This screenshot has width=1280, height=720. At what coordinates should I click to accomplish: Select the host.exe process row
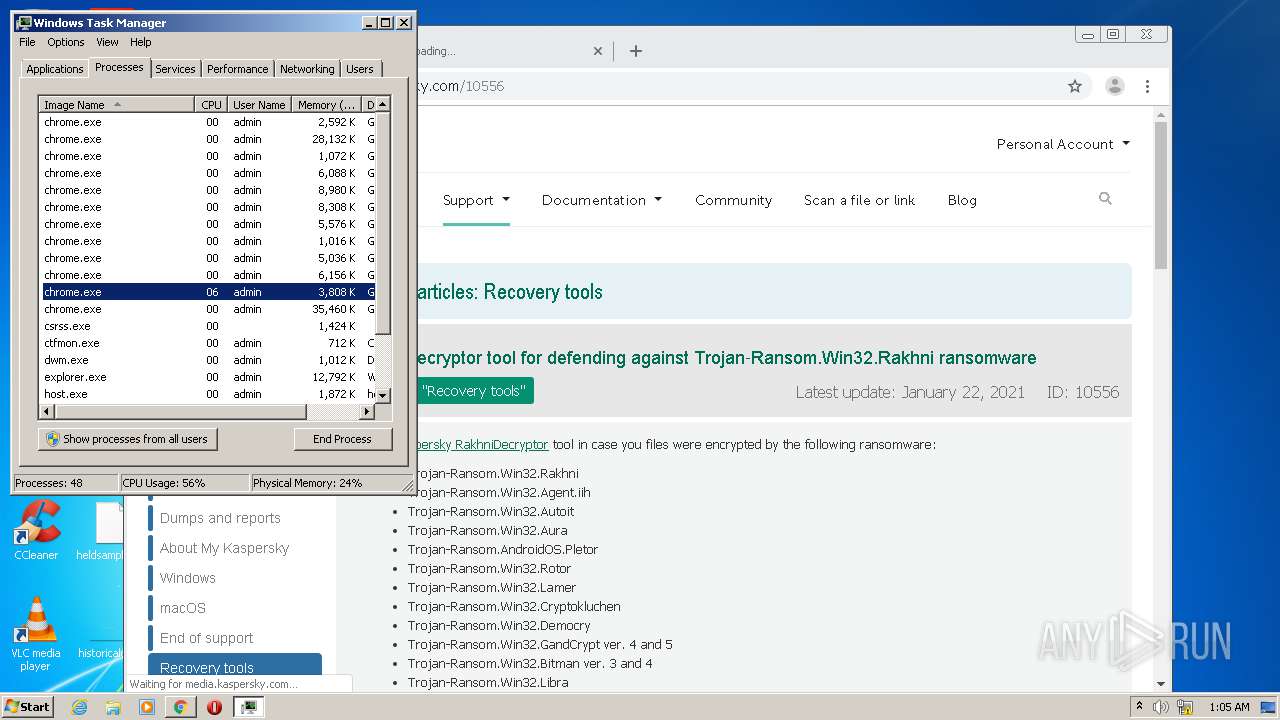[207, 394]
